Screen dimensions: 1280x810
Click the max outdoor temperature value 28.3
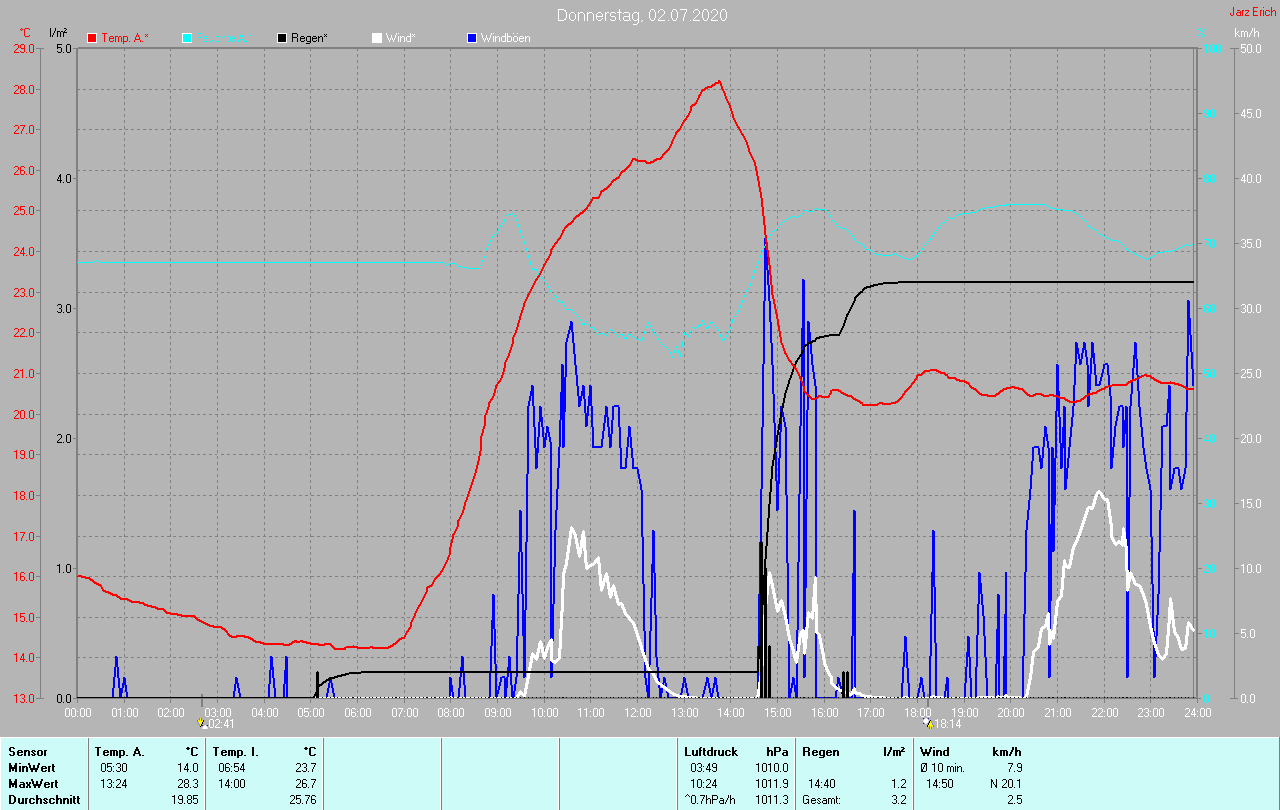187,784
